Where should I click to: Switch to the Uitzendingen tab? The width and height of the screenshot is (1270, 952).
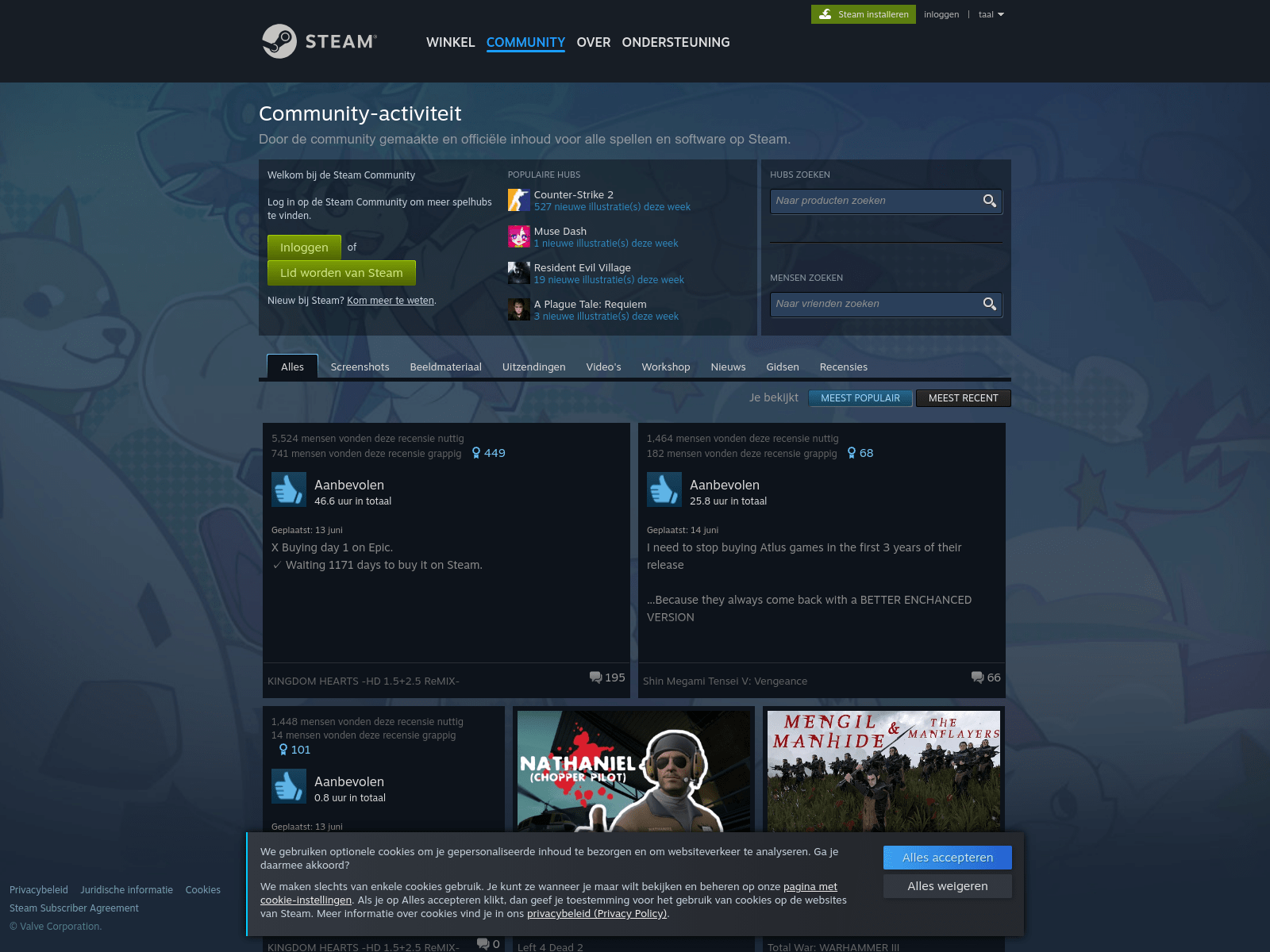click(x=533, y=367)
